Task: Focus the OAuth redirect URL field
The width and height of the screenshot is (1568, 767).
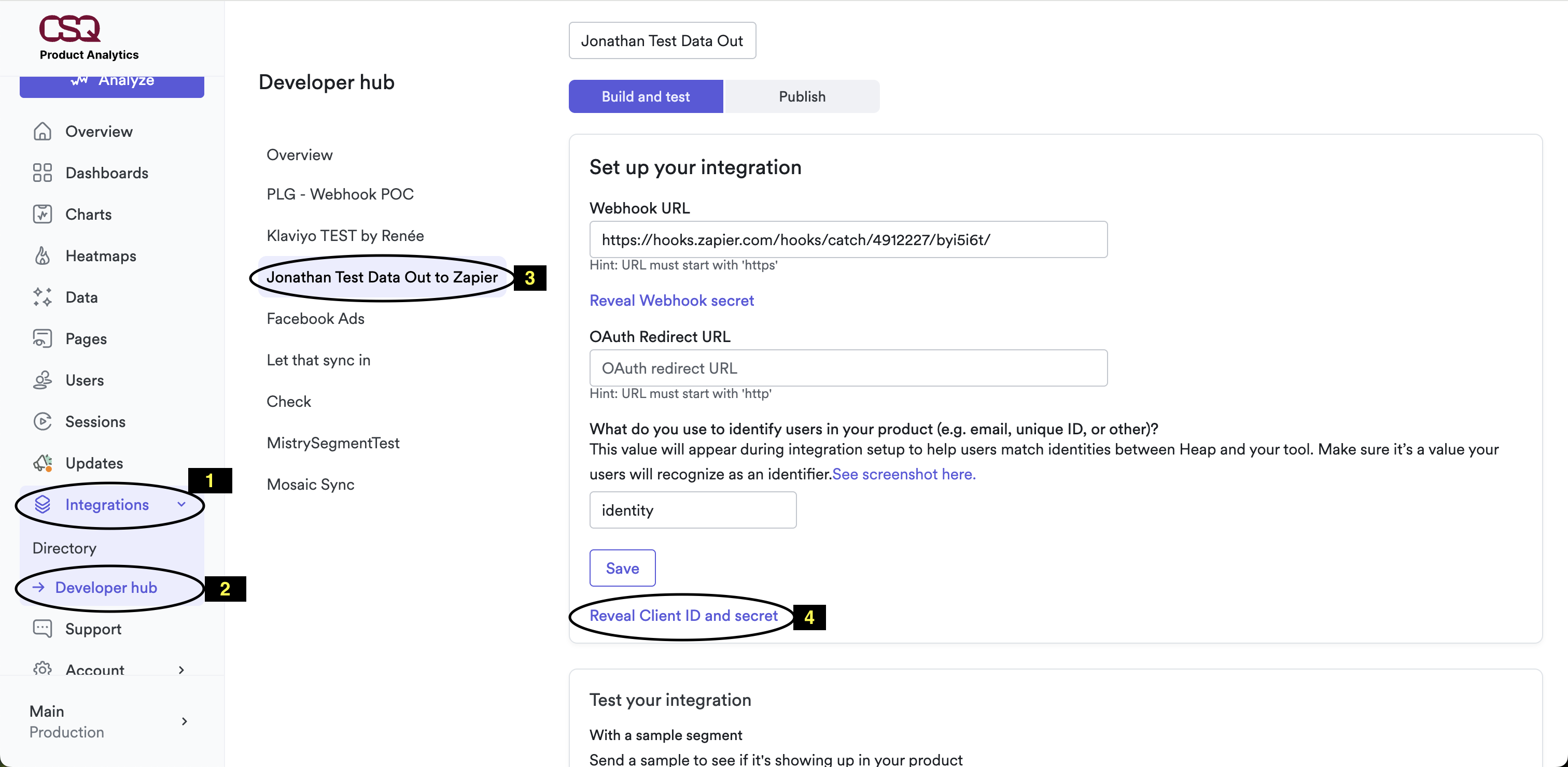Action: pos(848,368)
